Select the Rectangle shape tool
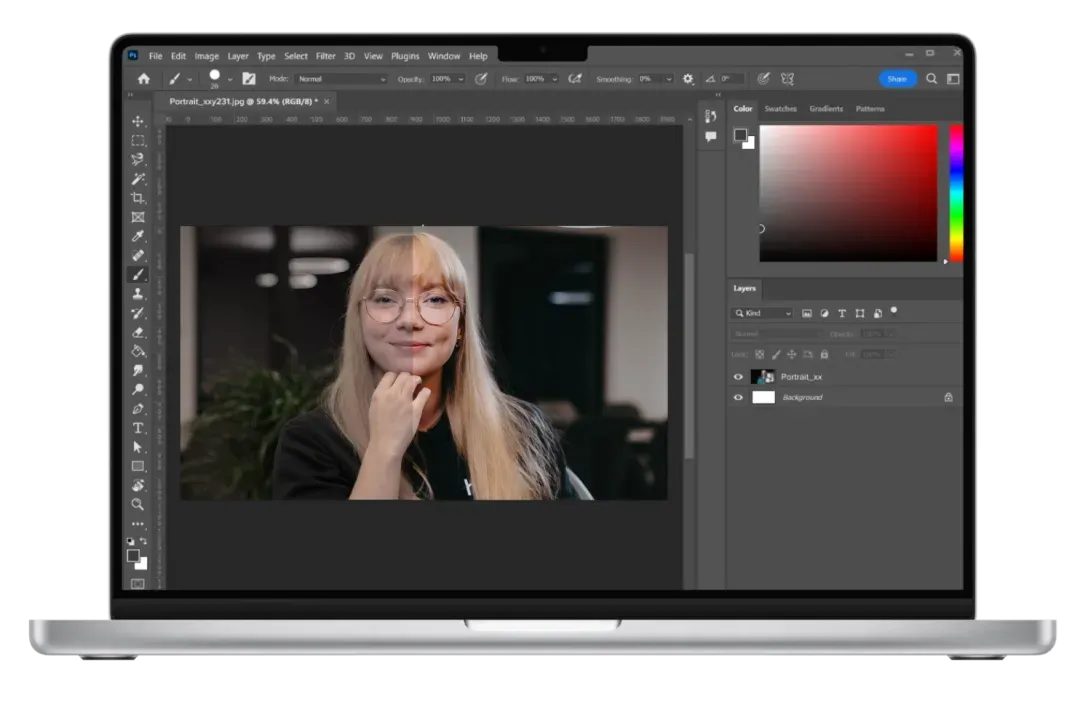 tap(138, 466)
